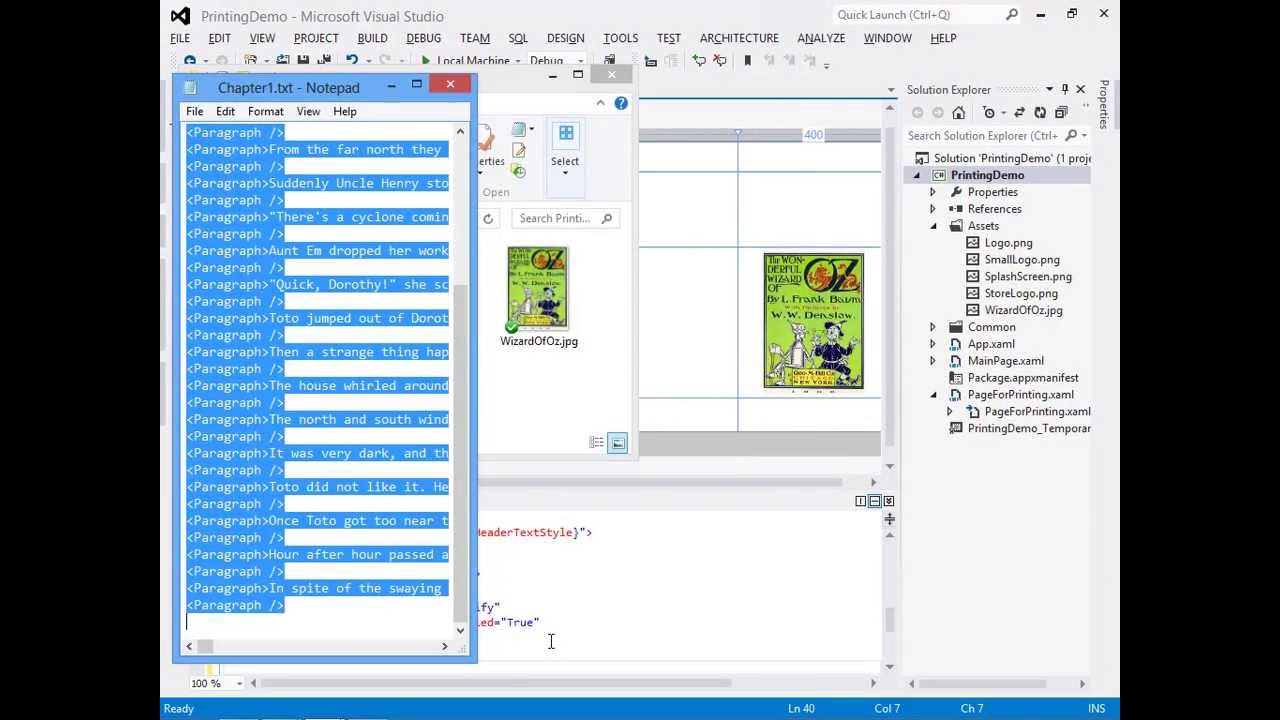Collapse the File Explorer ribbon with chevron
Screen dimensions: 1280x720
coord(600,103)
